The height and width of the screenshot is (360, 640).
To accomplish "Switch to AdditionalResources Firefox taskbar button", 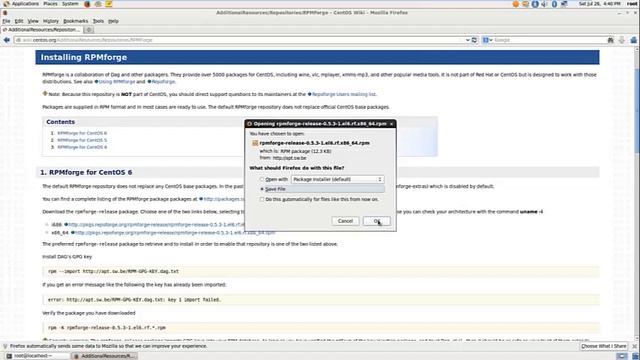I will point(104,356).
